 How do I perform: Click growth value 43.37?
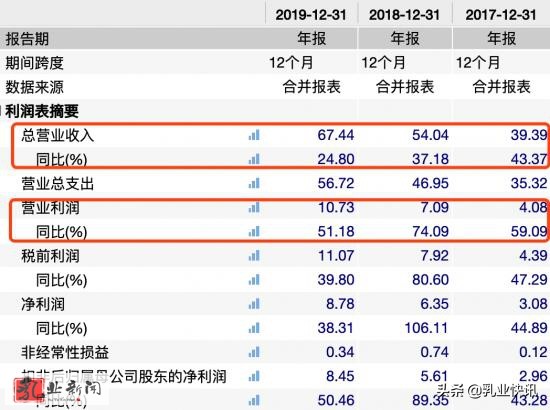529,159
